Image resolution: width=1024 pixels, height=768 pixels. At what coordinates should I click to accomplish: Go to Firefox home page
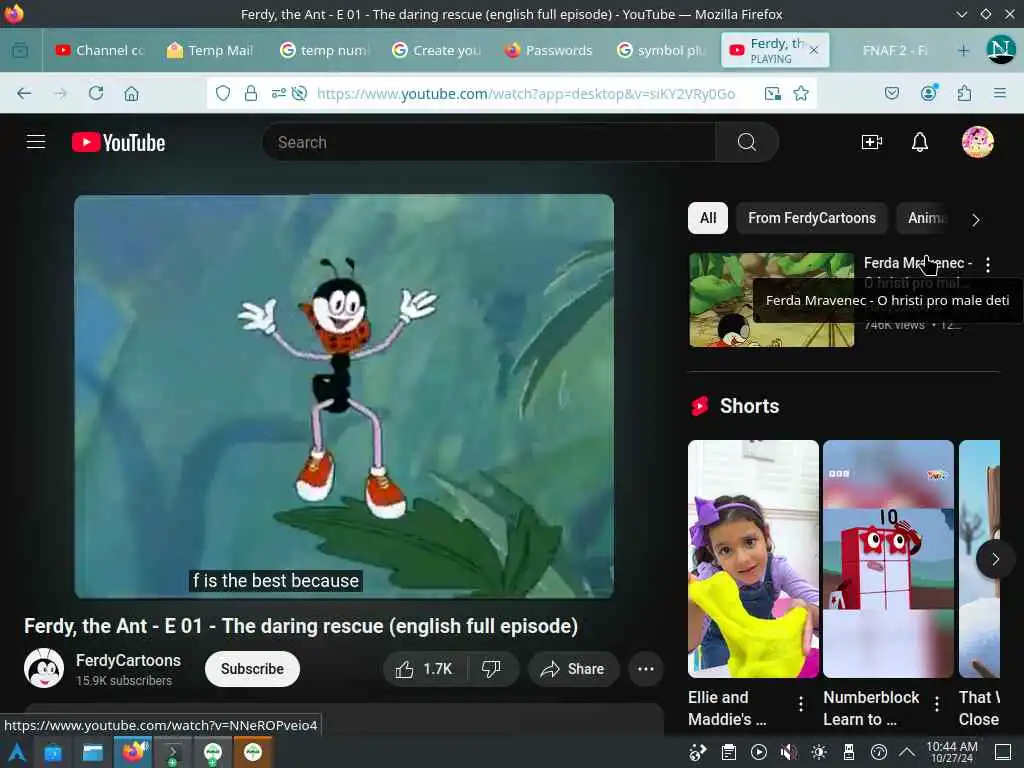(x=131, y=93)
